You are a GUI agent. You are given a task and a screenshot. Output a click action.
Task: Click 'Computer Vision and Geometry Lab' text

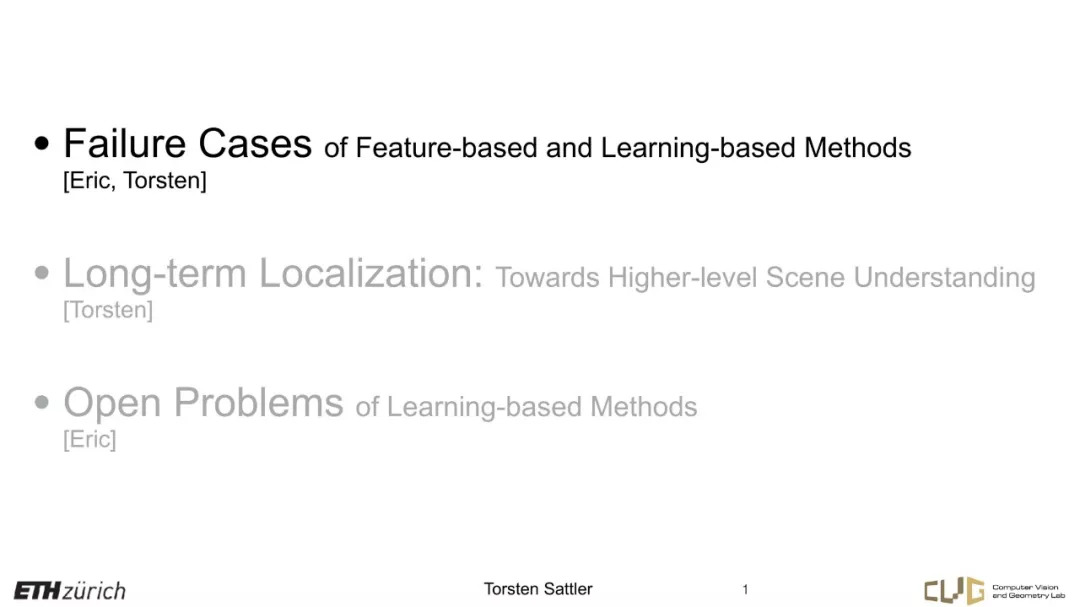(x=1028, y=591)
